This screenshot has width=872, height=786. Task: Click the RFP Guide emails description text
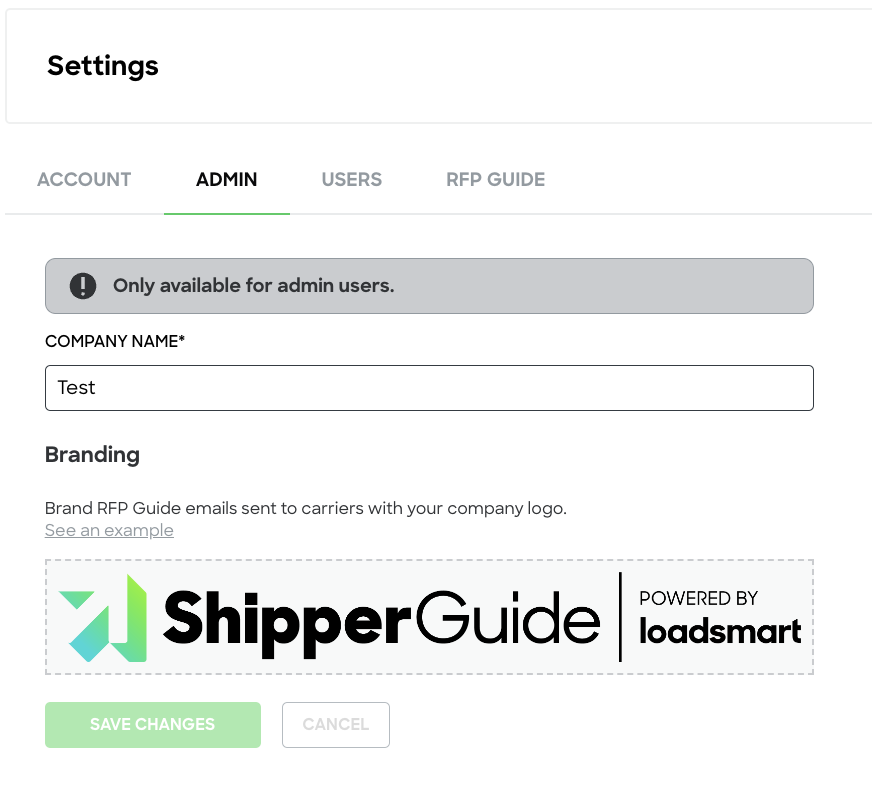click(x=306, y=508)
